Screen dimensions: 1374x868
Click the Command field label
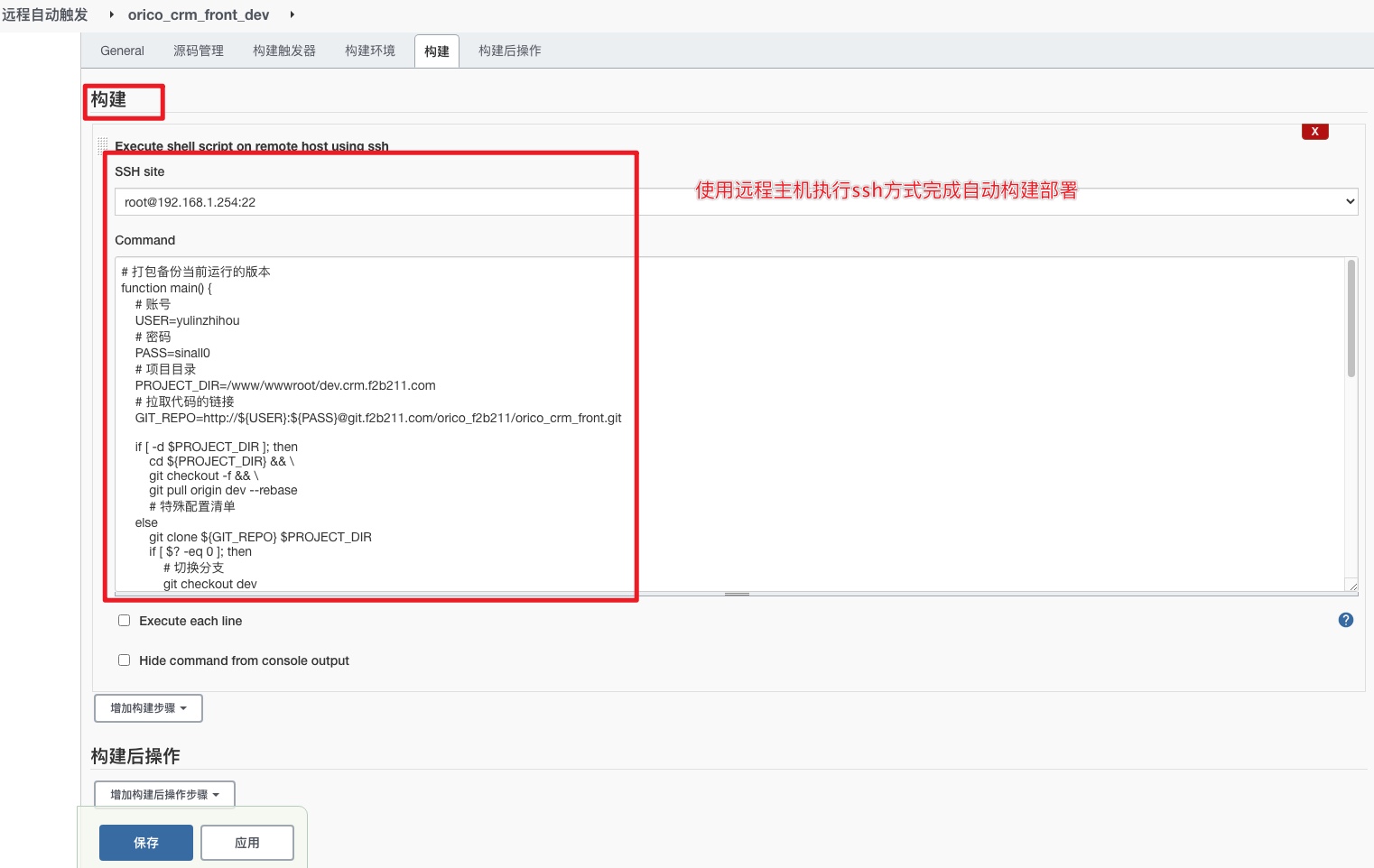click(145, 240)
